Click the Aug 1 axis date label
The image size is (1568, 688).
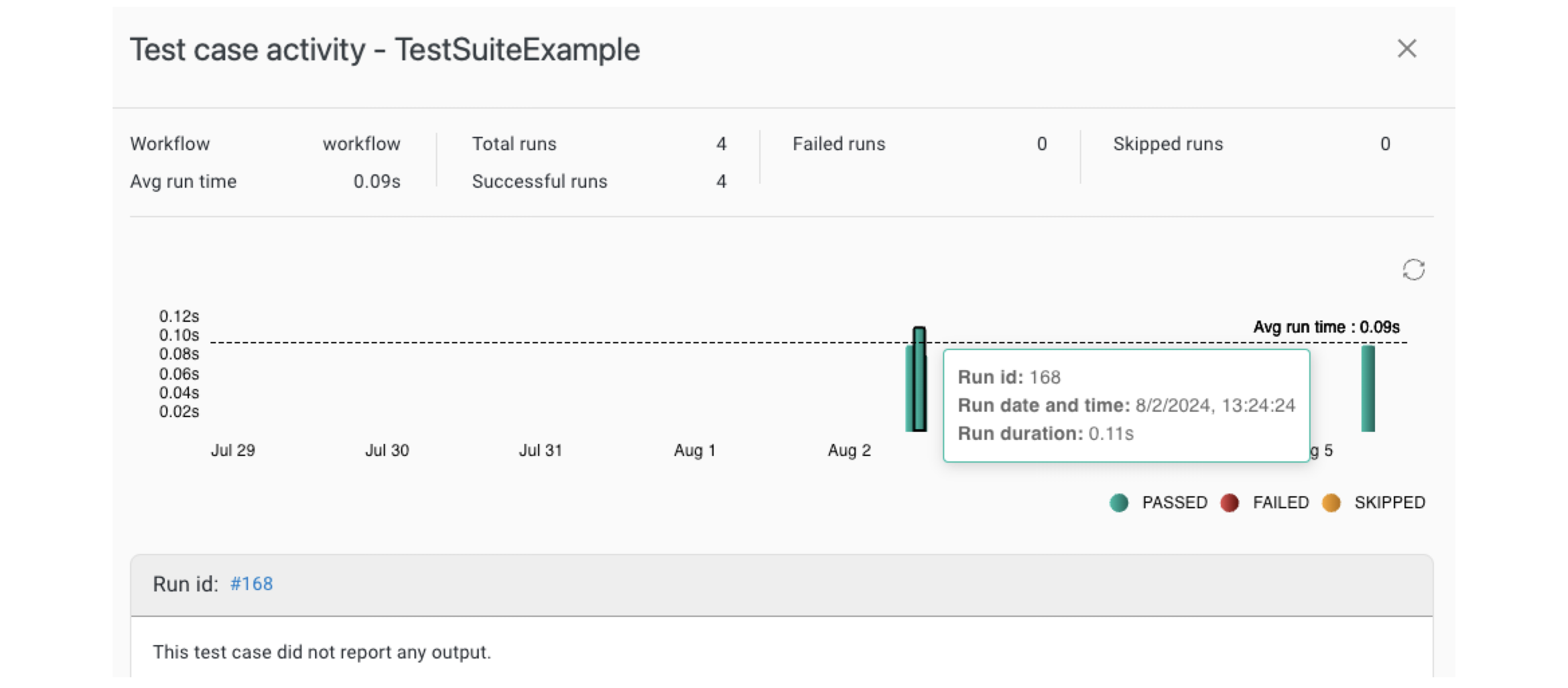pyautogui.click(x=694, y=450)
